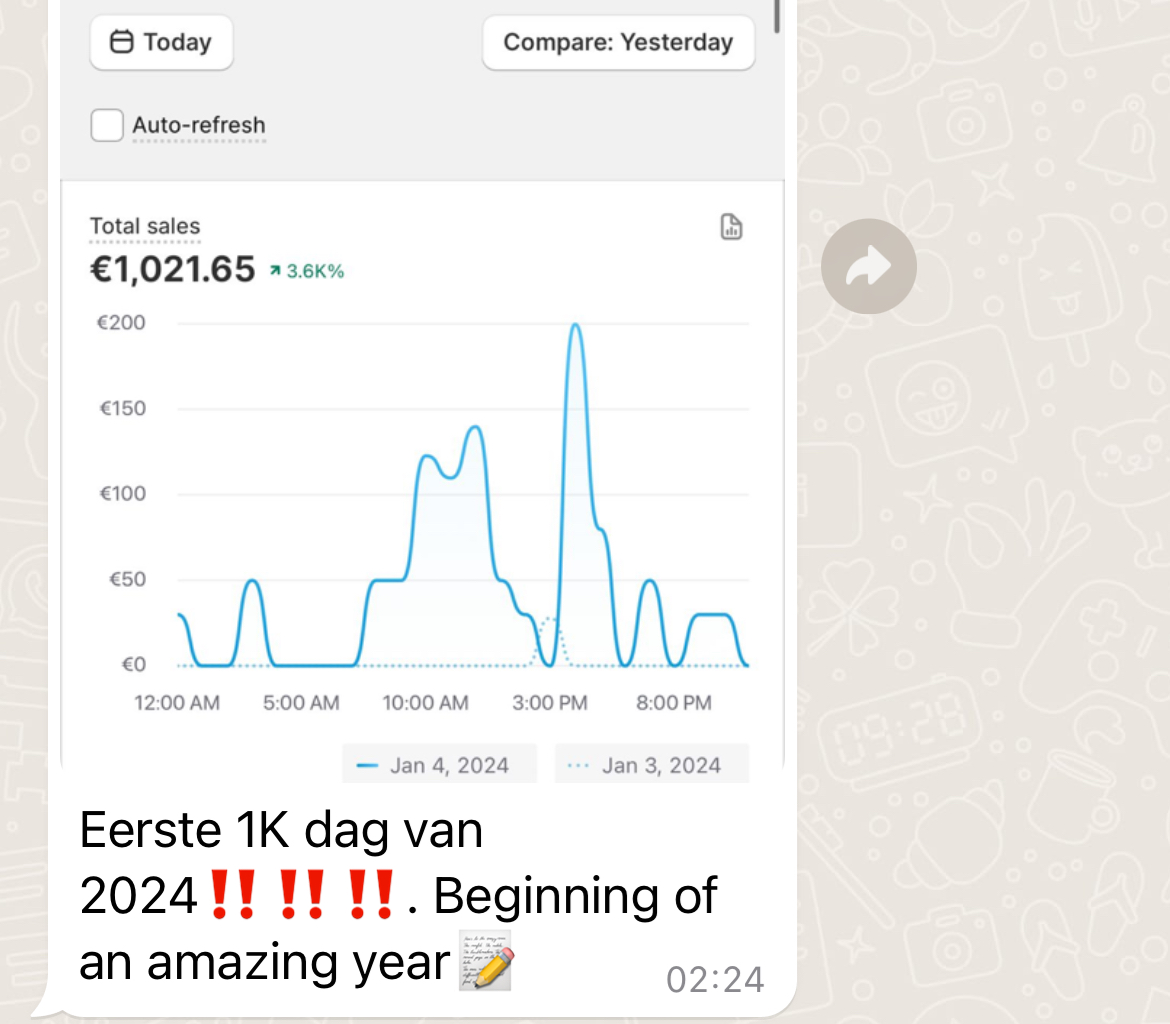Click the €200 peak on the sales chart
The height and width of the screenshot is (1024, 1170).
tap(575, 325)
